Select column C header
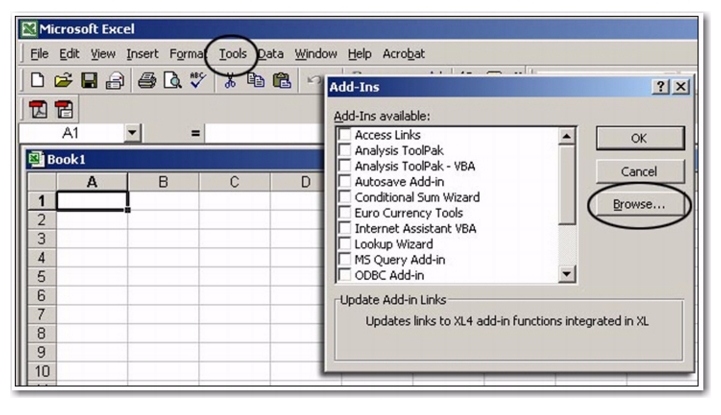The width and height of the screenshot is (721, 415). pos(235,182)
